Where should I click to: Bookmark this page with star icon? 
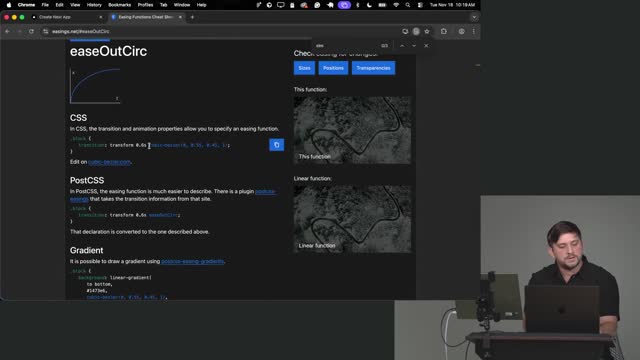[427, 31]
